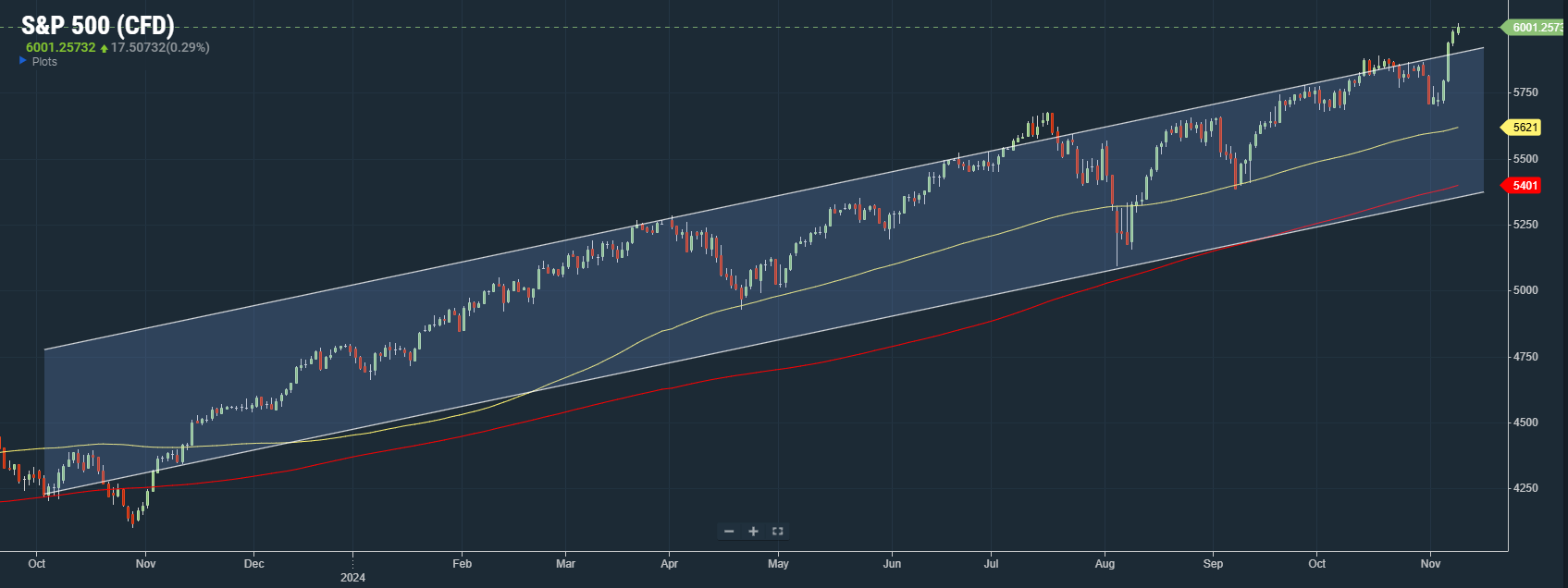The width and height of the screenshot is (1568, 588).
Task: Click the 2024 year marker on time axis
Action: point(352,578)
